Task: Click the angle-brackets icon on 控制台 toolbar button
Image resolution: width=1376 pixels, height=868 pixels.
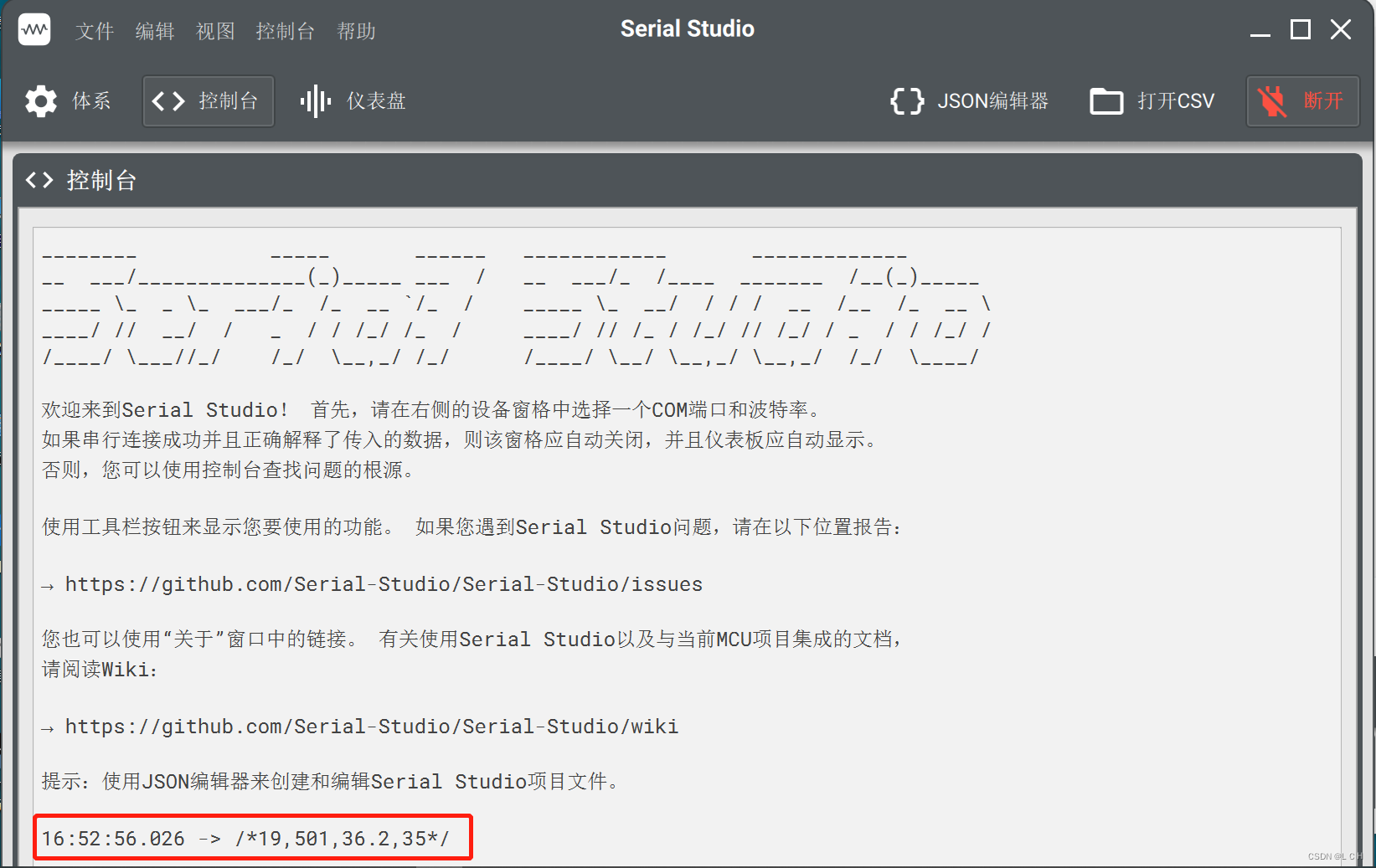Action: [x=168, y=101]
